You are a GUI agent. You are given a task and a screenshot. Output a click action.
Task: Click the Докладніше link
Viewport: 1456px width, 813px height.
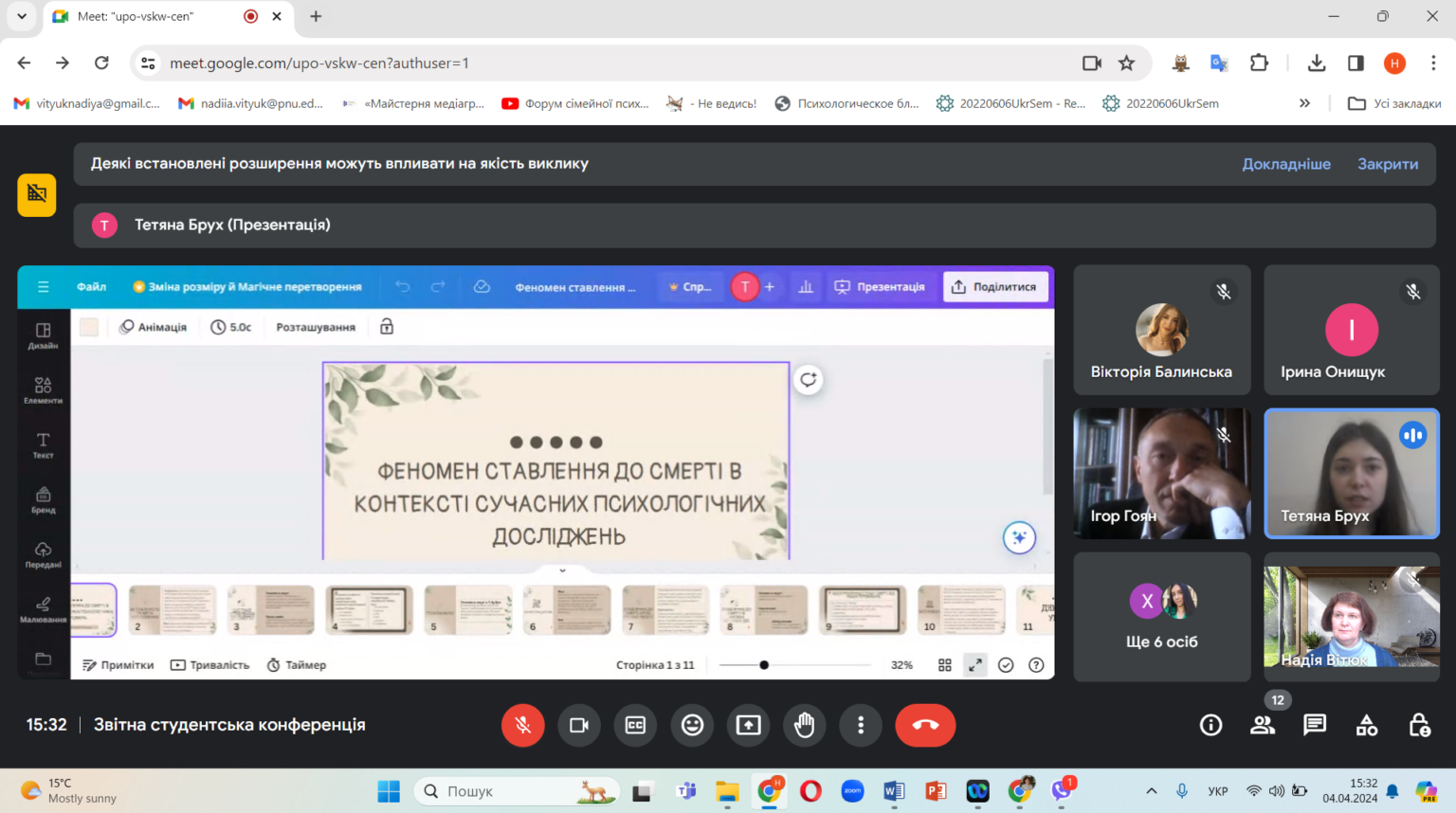pyautogui.click(x=1285, y=164)
